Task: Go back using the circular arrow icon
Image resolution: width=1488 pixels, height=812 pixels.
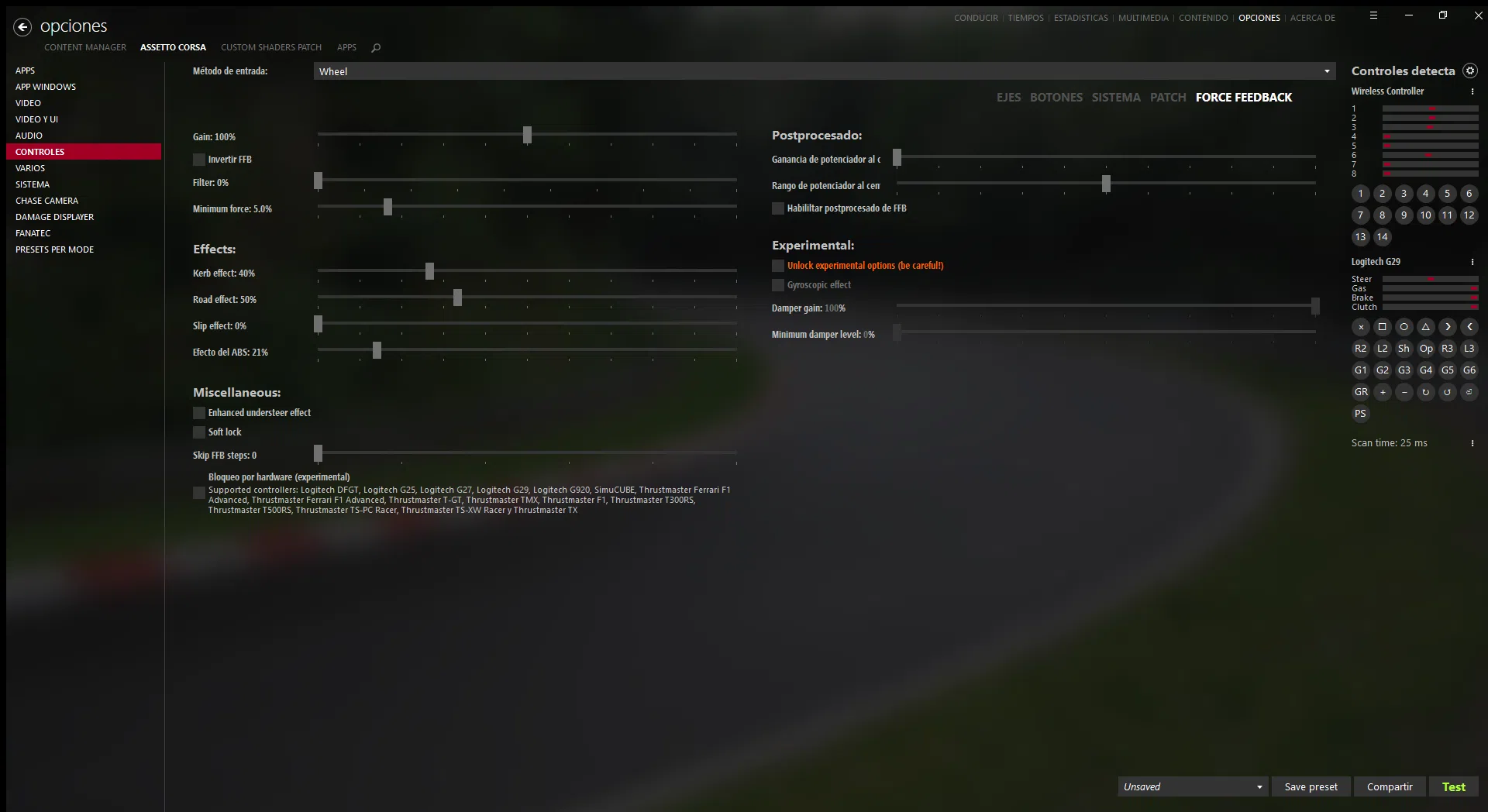Action: coord(22,27)
